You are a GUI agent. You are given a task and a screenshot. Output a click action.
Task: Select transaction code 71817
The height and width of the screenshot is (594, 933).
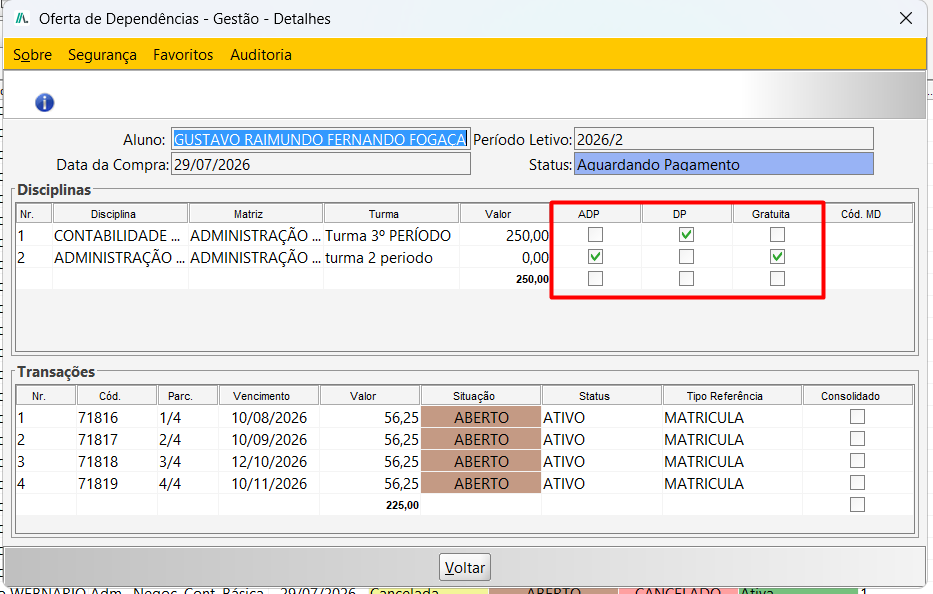(117, 440)
